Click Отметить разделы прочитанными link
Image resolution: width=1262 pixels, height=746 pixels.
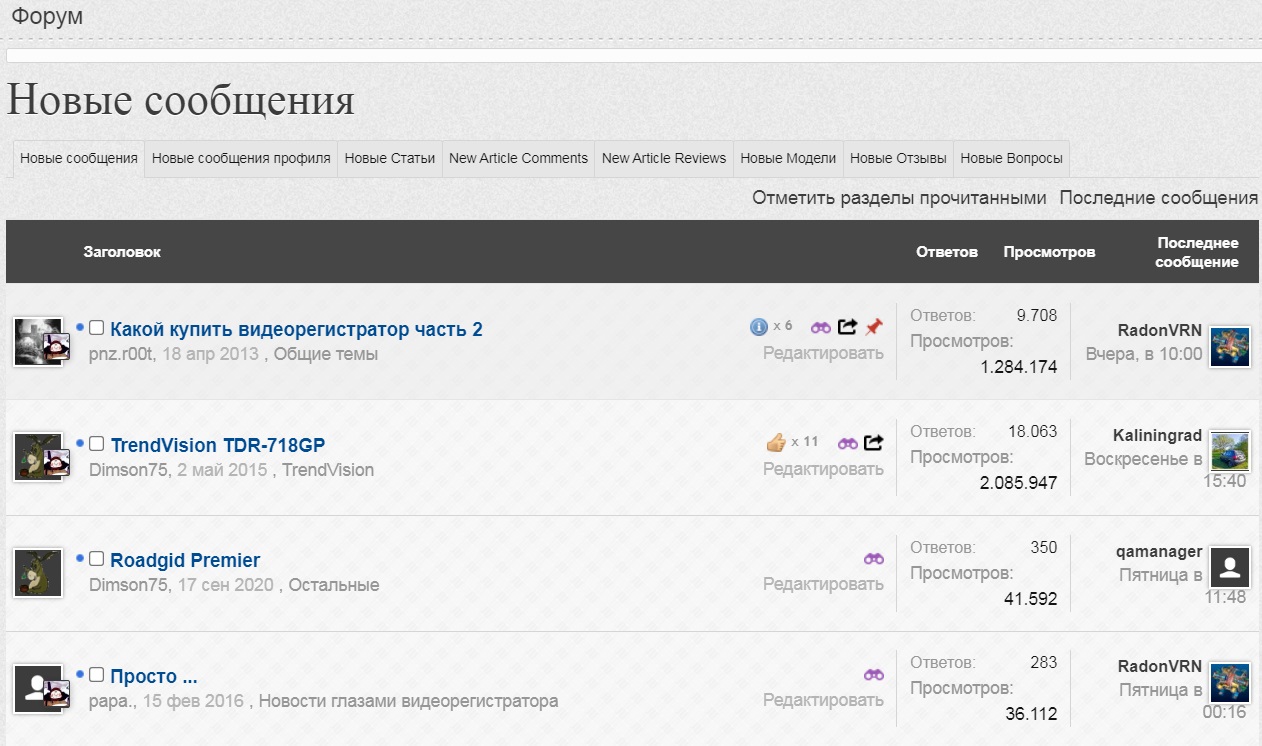(x=899, y=198)
